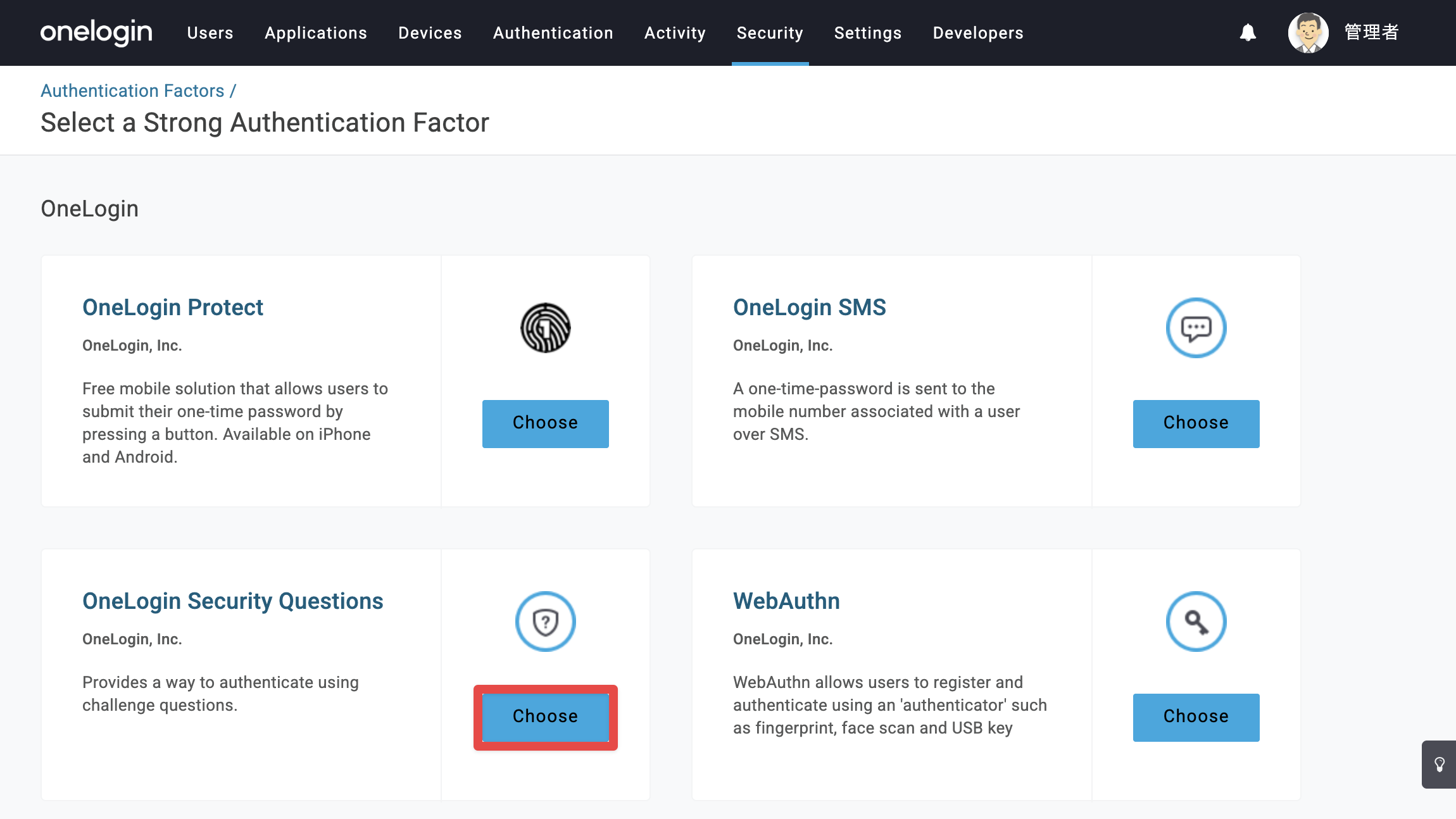Image resolution: width=1456 pixels, height=819 pixels.
Task: Click the WebAuthn title
Action: [786, 601]
